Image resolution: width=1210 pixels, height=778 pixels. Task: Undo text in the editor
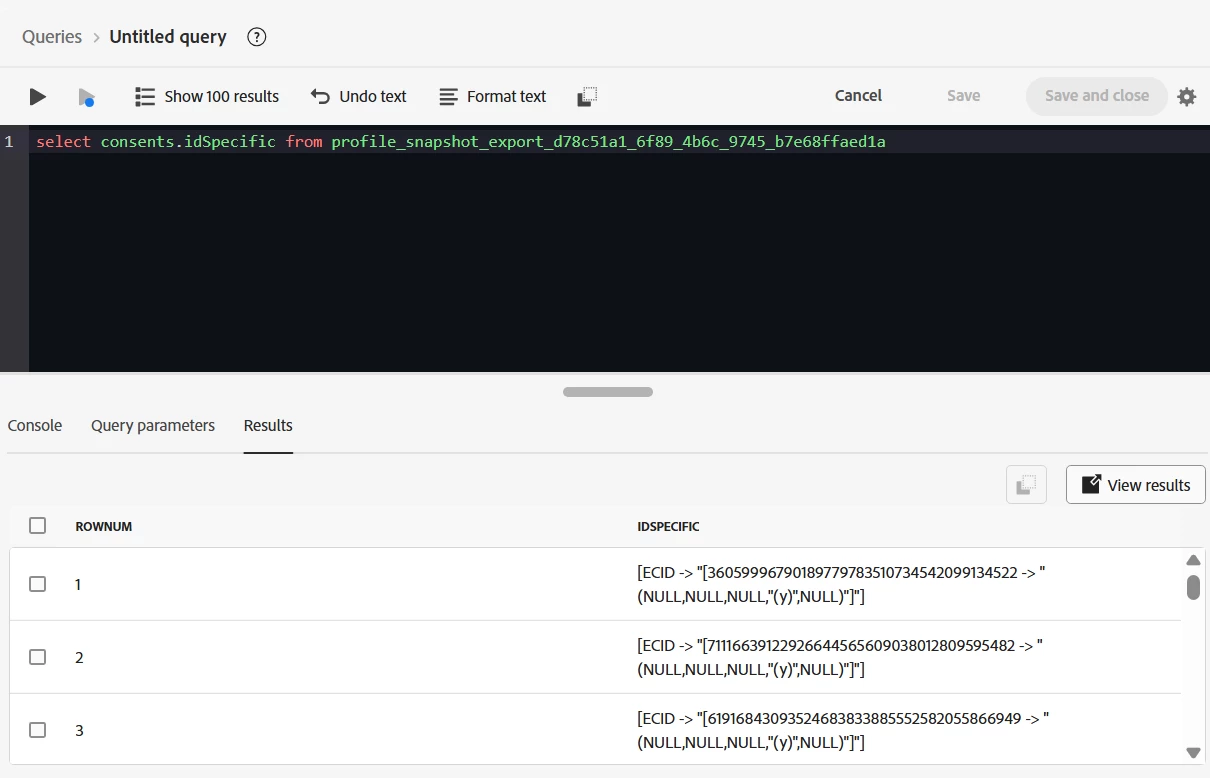point(359,97)
